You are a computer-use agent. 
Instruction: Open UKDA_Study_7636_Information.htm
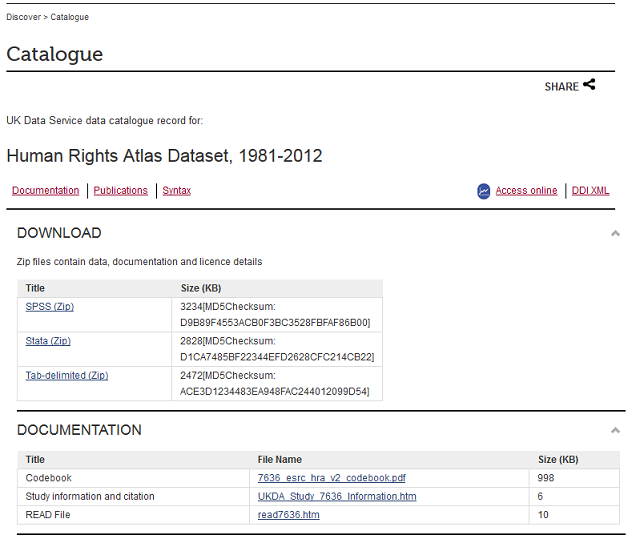point(337,496)
